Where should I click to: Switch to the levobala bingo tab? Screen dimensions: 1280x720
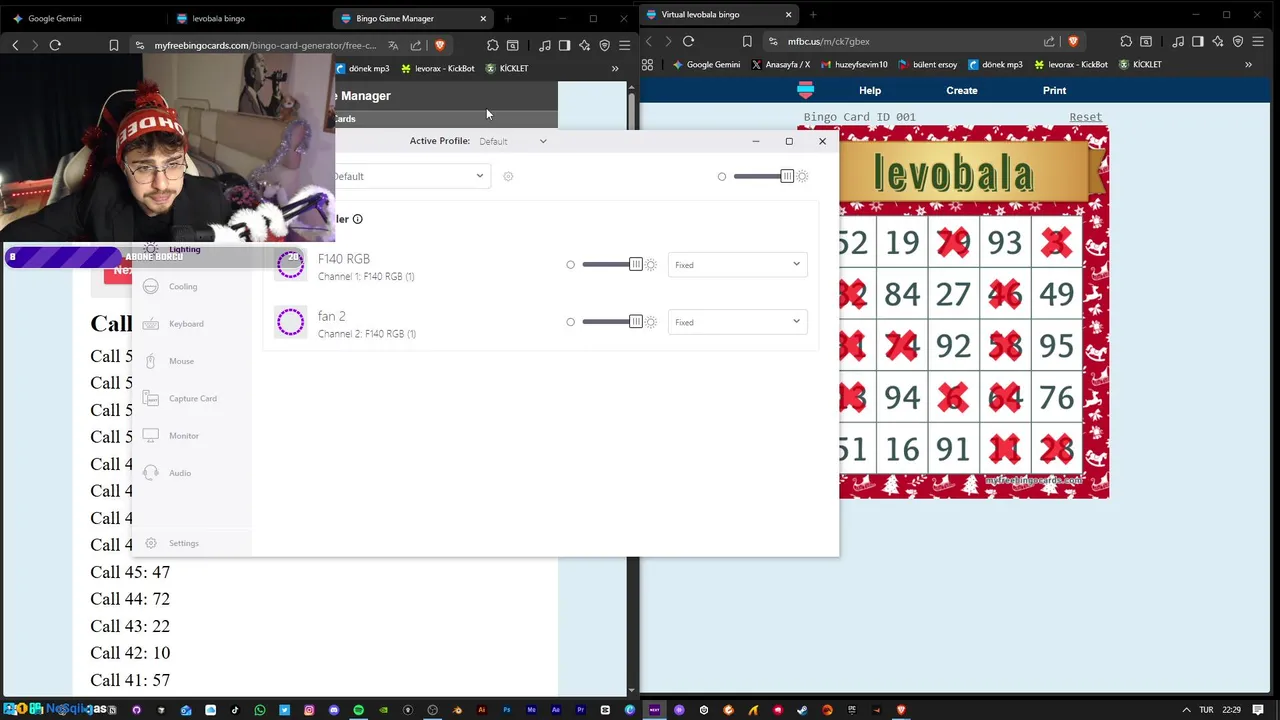[246, 18]
